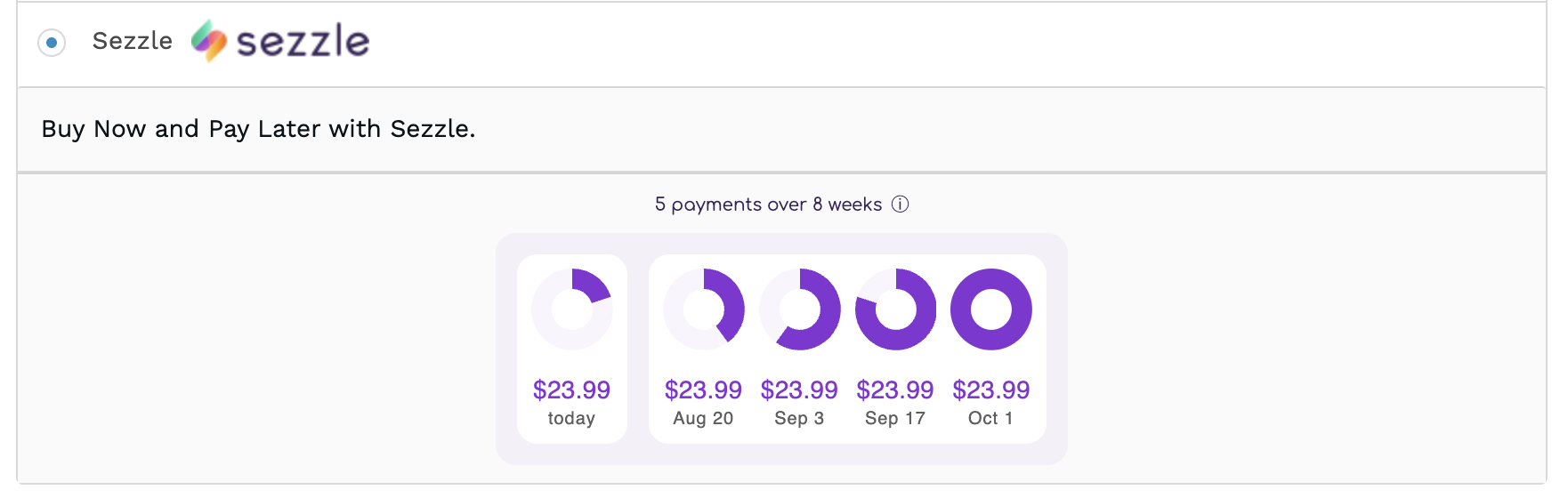The width and height of the screenshot is (1568, 498).
Task: Select the Sezzle payment radio button
Action: tap(52, 42)
